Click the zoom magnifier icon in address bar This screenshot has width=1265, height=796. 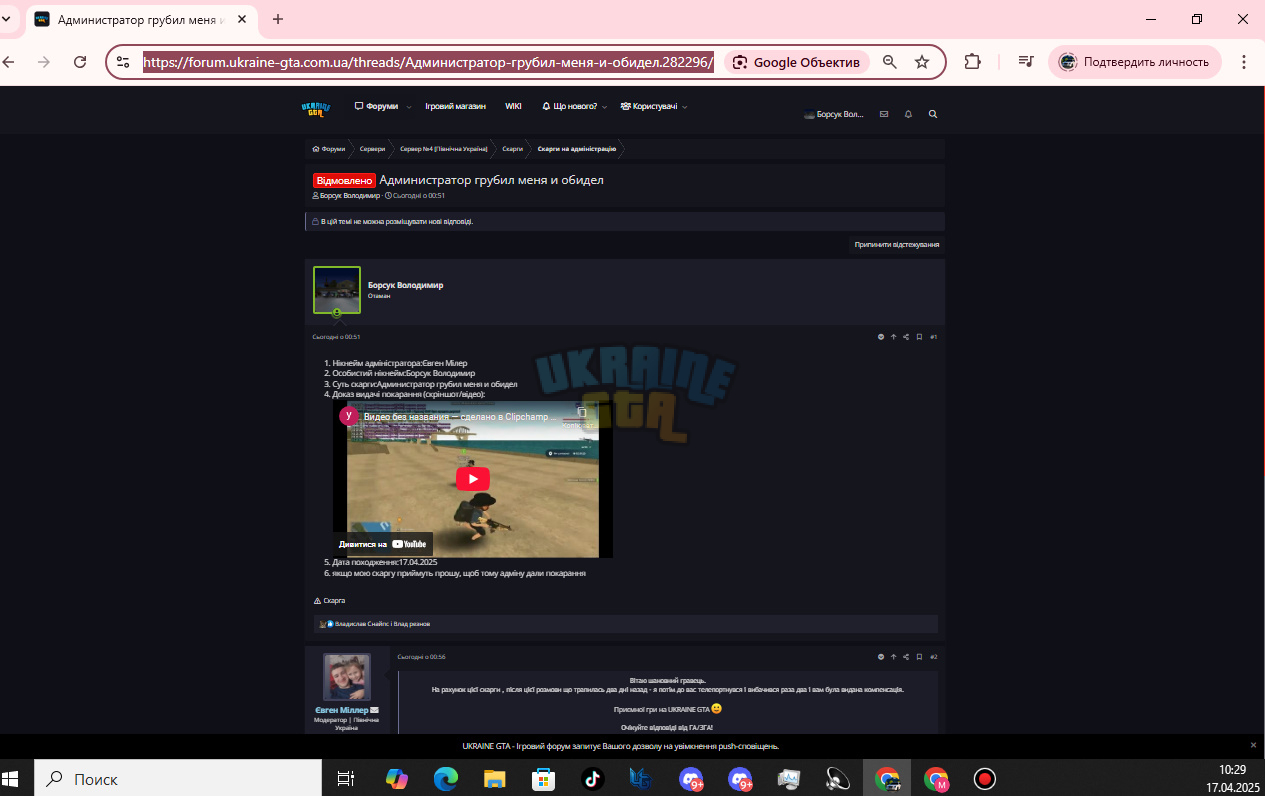(x=890, y=62)
